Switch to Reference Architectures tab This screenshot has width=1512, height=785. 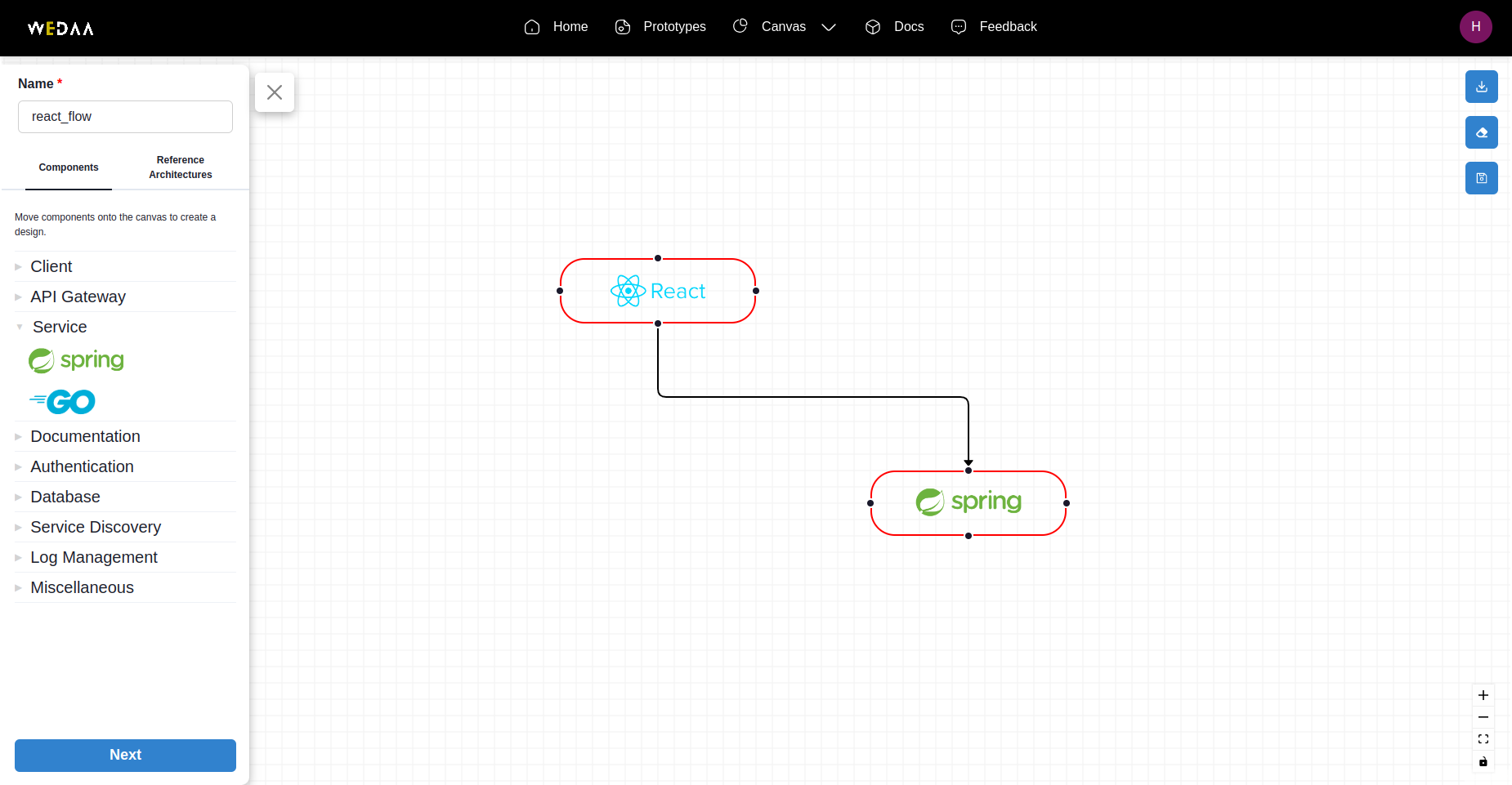click(x=181, y=167)
